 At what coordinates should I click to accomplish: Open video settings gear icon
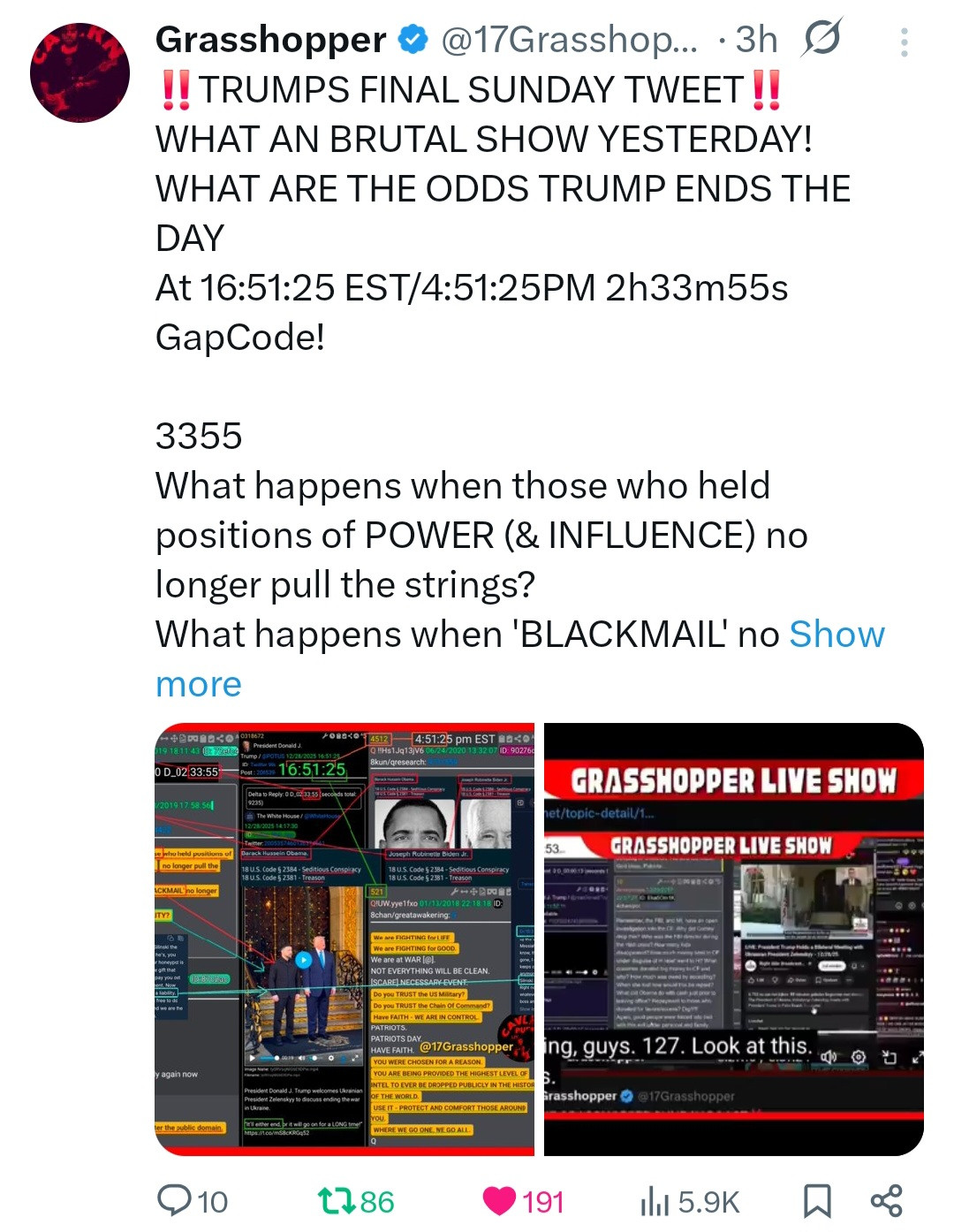859,1057
